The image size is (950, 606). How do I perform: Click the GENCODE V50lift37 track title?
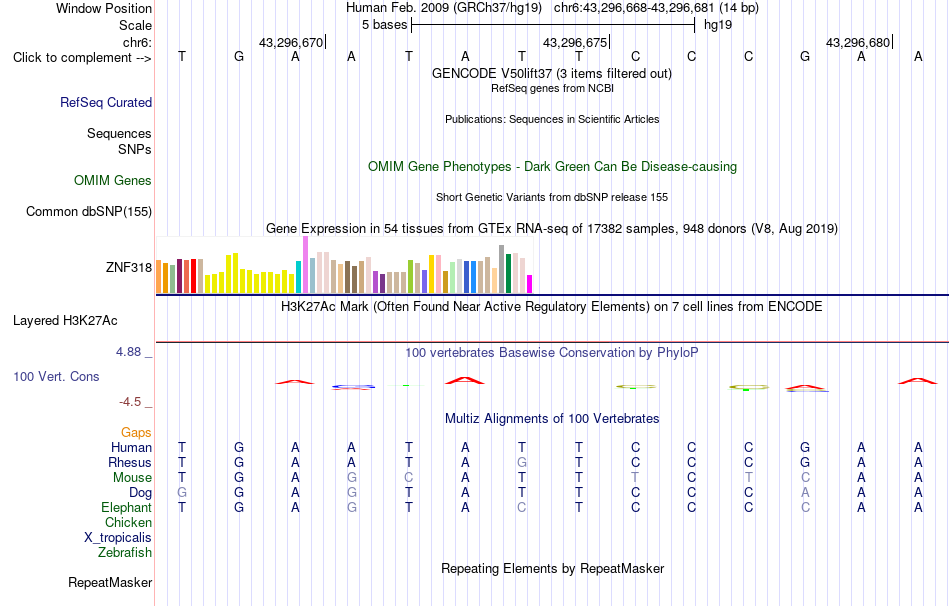552,73
